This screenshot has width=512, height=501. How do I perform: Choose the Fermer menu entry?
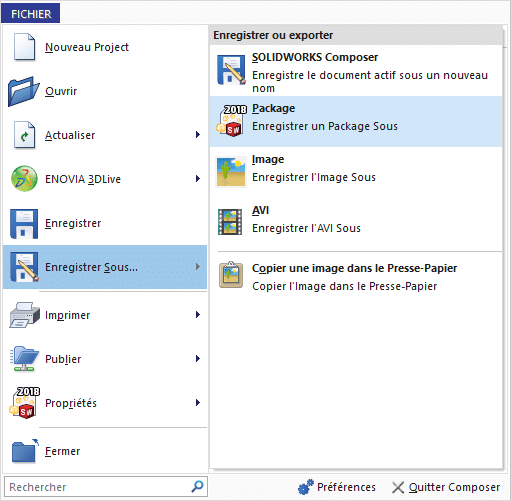point(105,451)
